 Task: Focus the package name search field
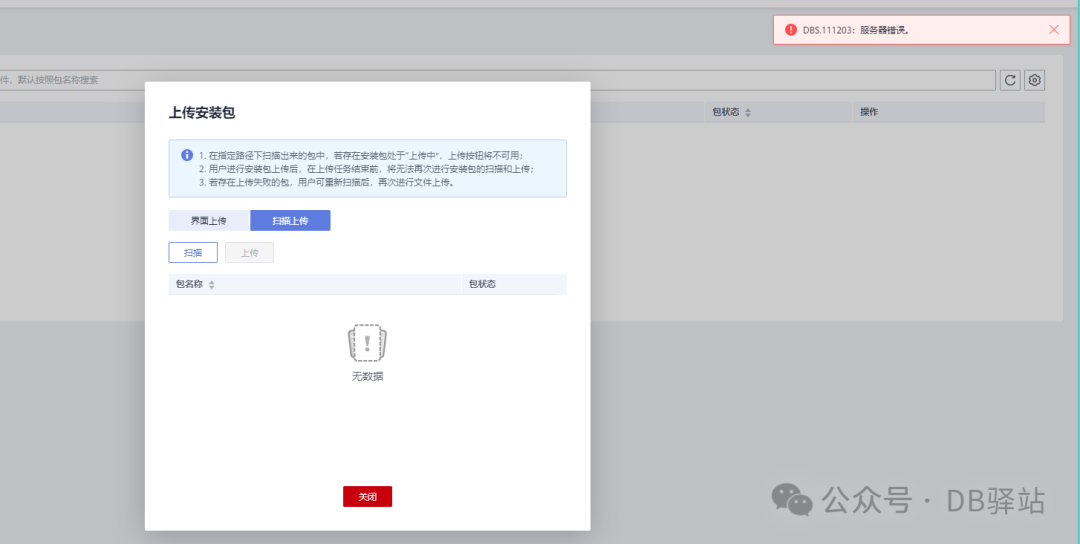point(497,80)
